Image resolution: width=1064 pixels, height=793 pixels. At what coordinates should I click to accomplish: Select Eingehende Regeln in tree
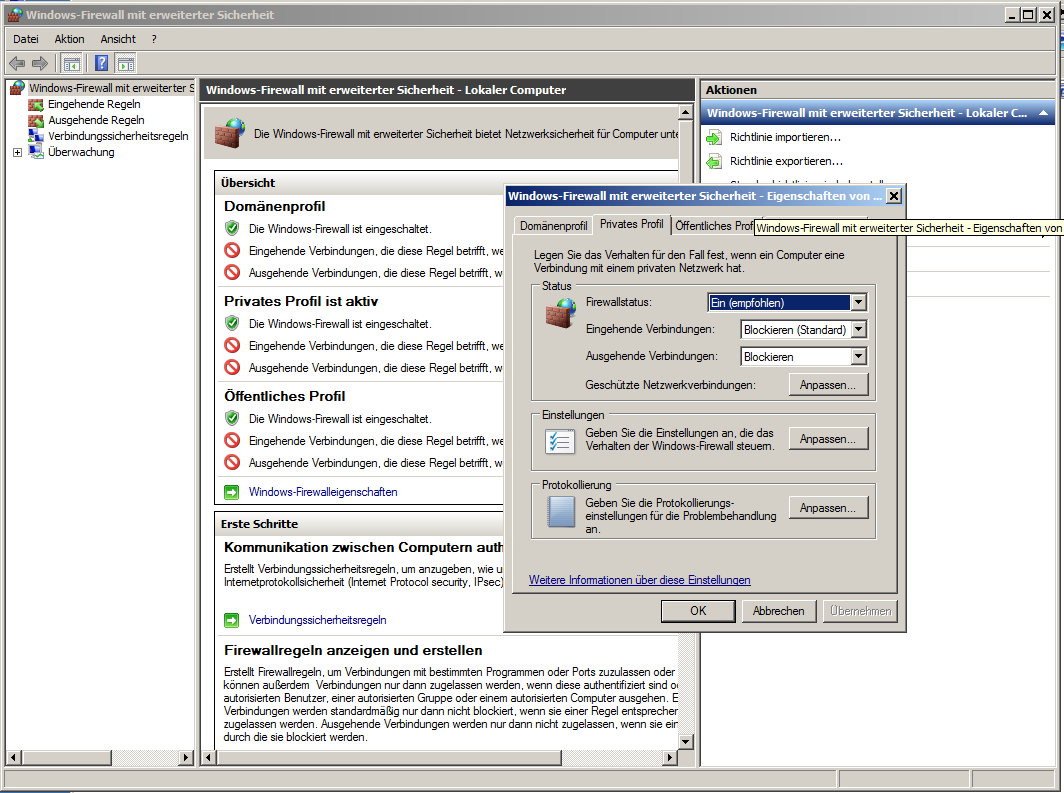[94, 104]
